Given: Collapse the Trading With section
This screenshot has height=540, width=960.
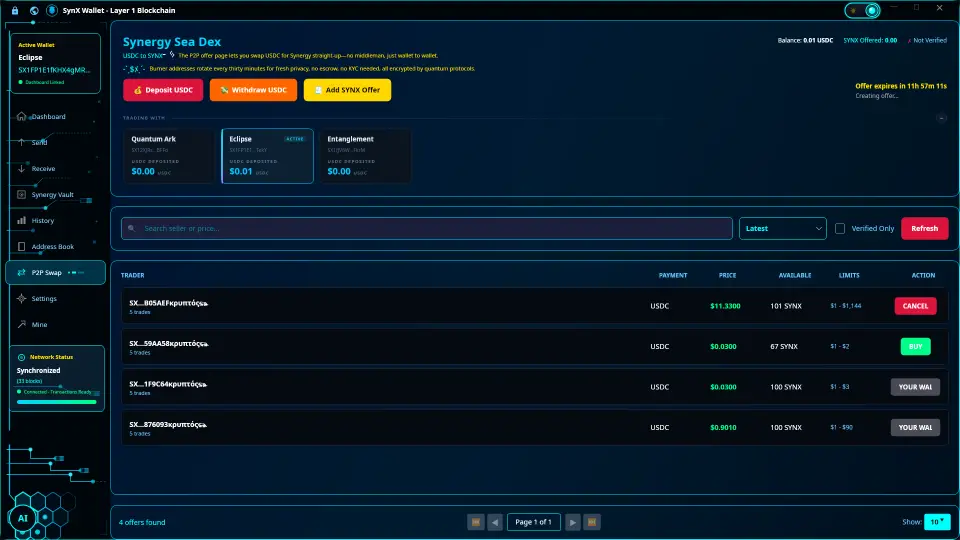Looking at the screenshot, I should [x=942, y=118].
